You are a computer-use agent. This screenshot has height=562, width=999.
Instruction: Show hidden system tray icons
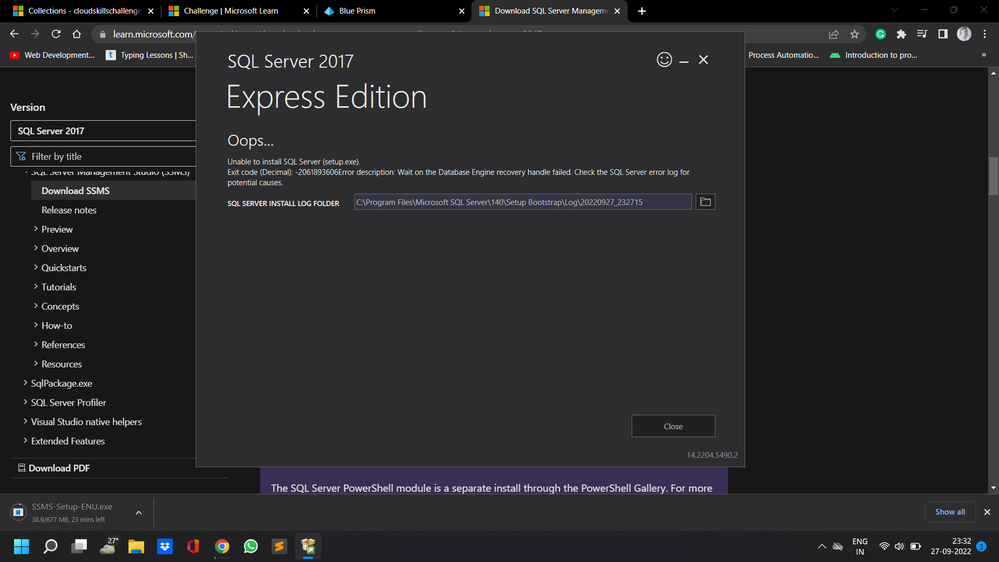click(x=821, y=546)
